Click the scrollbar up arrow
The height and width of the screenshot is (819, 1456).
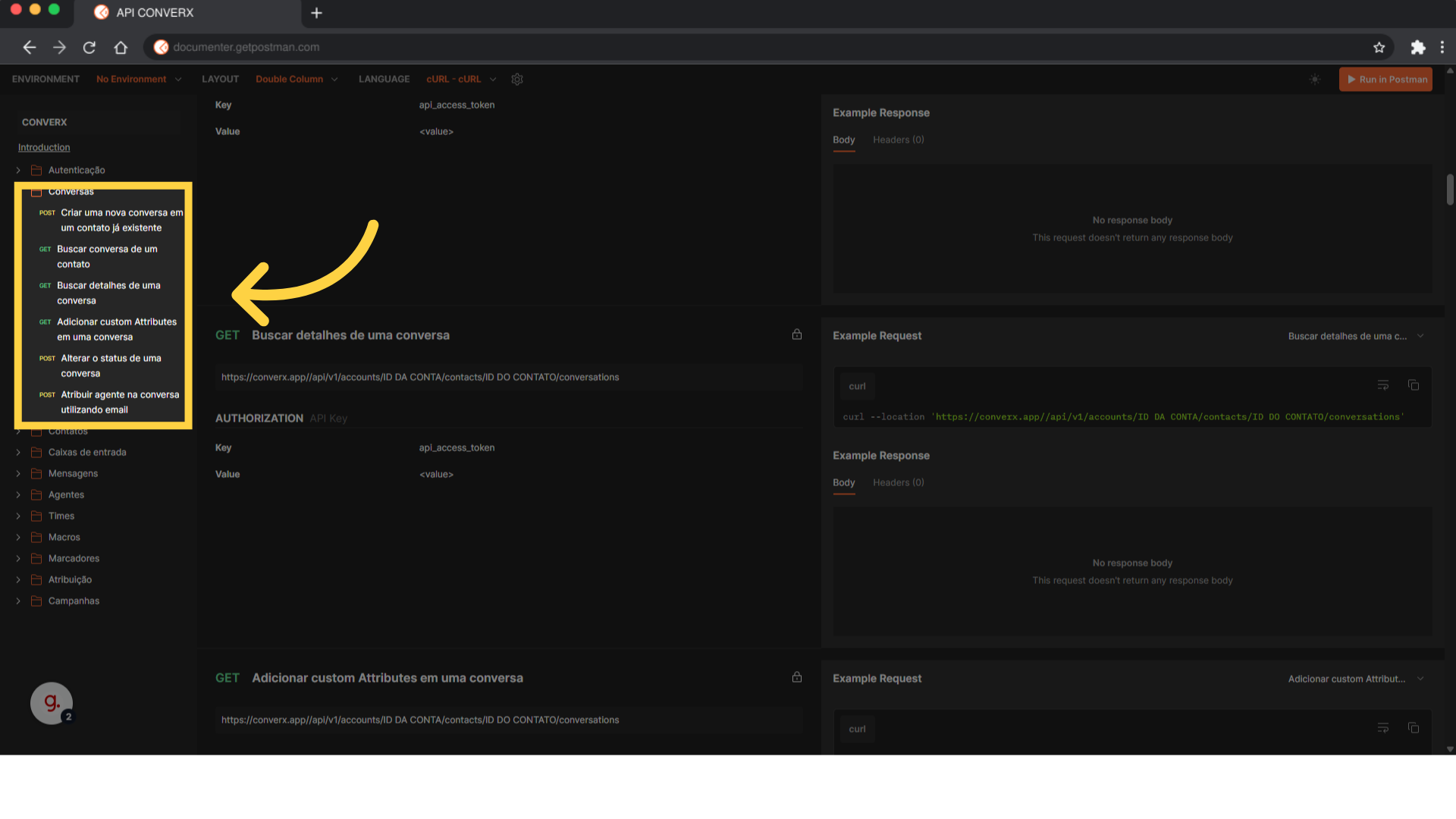(x=1450, y=71)
